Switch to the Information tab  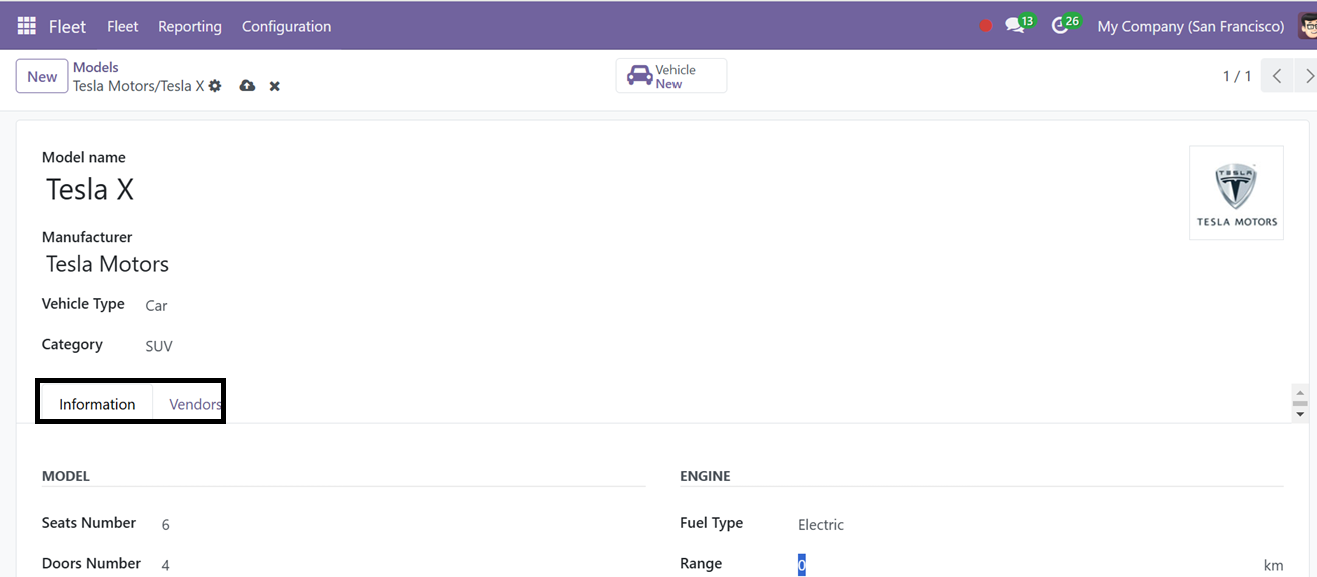click(x=97, y=404)
